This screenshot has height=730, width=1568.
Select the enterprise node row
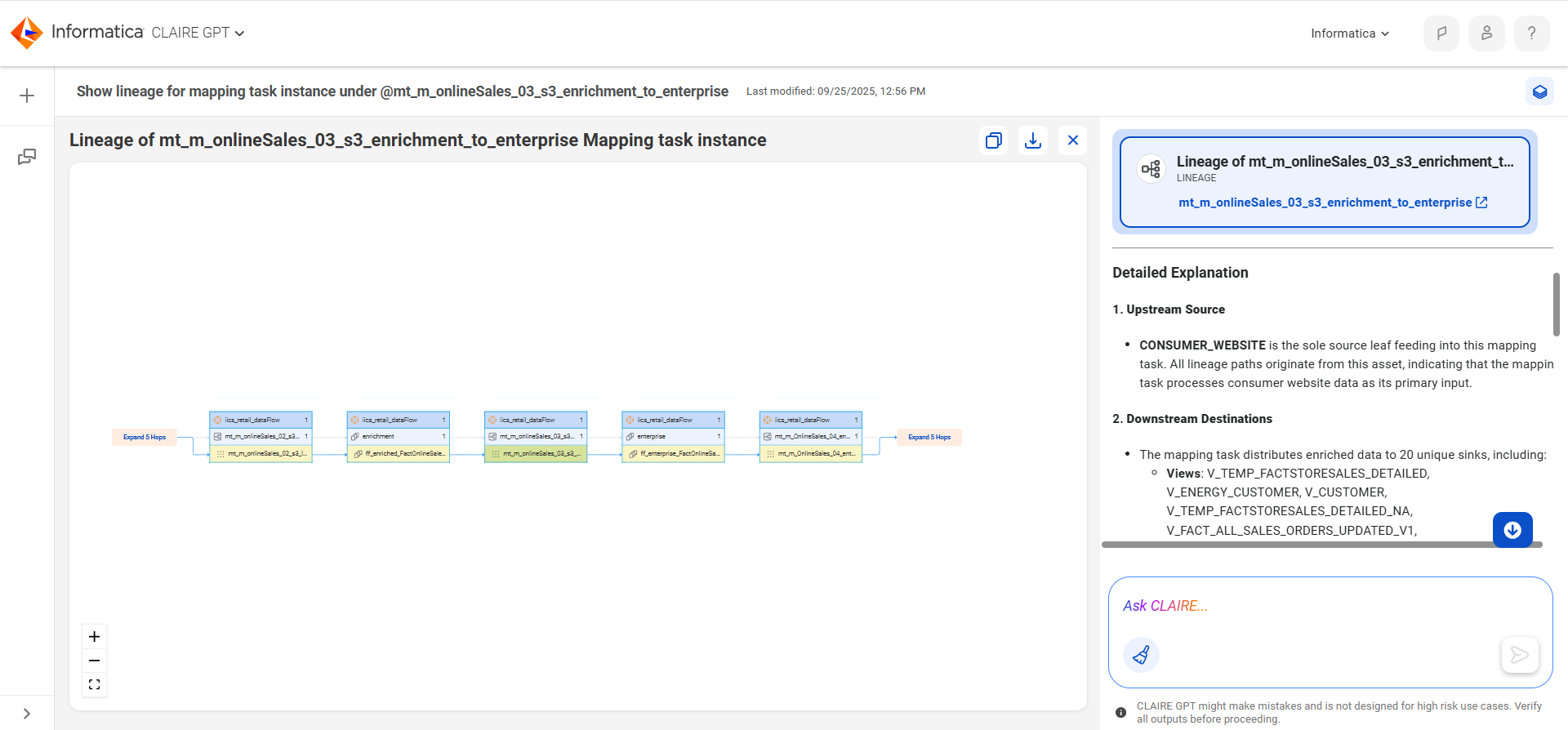[673, 437]
